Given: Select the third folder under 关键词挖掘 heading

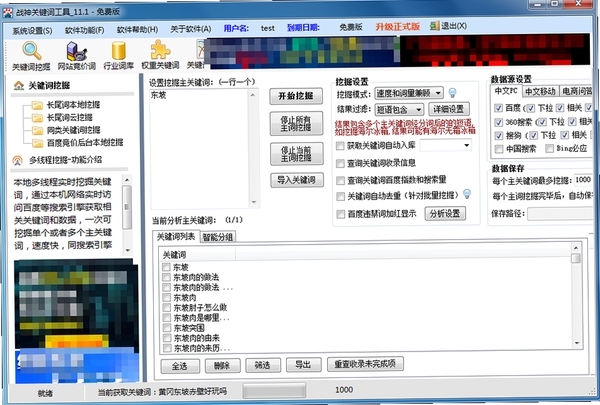Looking at the screenshot, I should (38, 130).
